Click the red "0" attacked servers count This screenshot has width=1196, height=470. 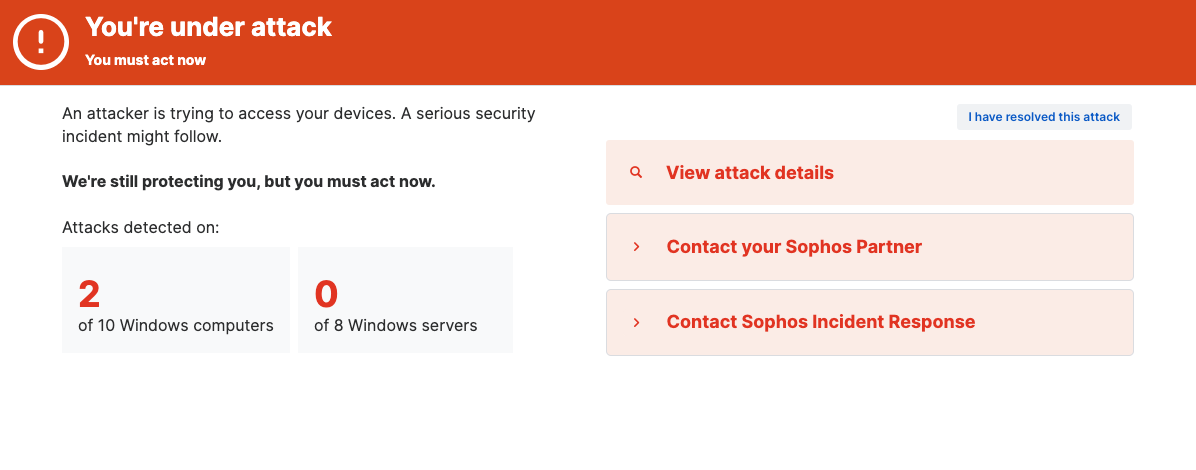tap(326, 294)
